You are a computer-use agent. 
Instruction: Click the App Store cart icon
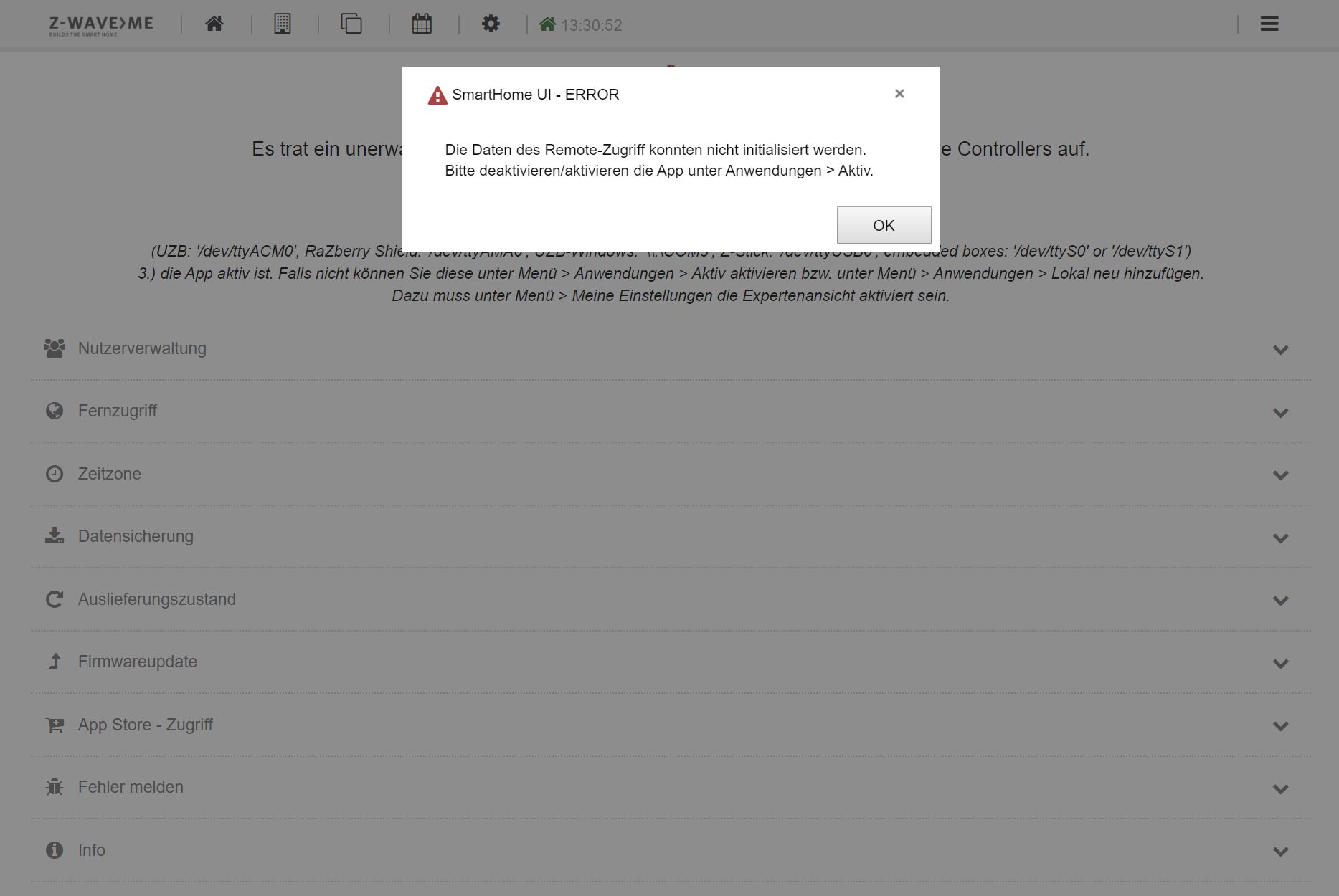pyautogui.click(x=55, y=725)
